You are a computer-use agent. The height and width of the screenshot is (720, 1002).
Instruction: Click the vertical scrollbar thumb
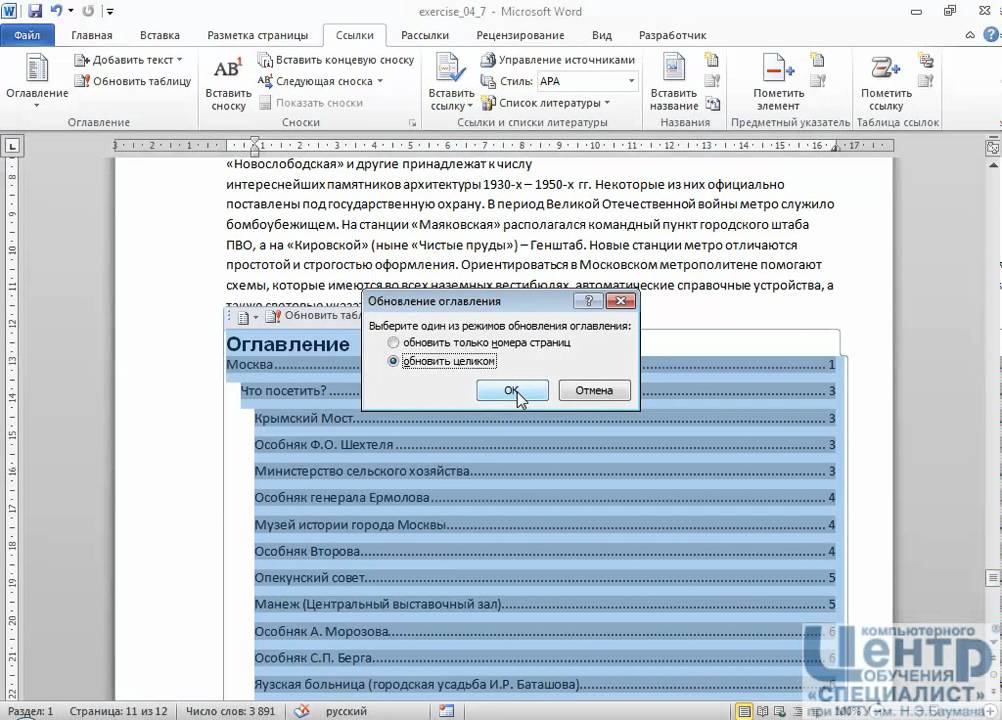pyautogui.click(x=992, y=578)
